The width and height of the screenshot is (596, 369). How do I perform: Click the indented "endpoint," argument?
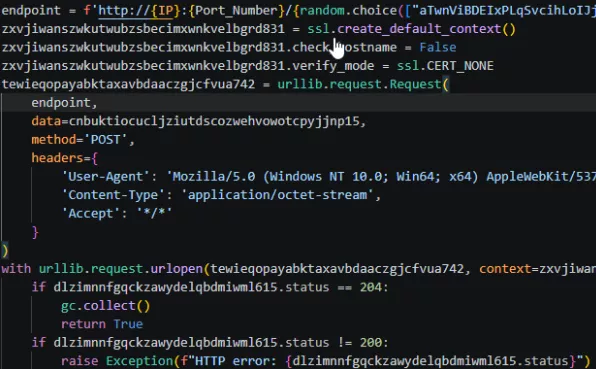click(65, 103)
